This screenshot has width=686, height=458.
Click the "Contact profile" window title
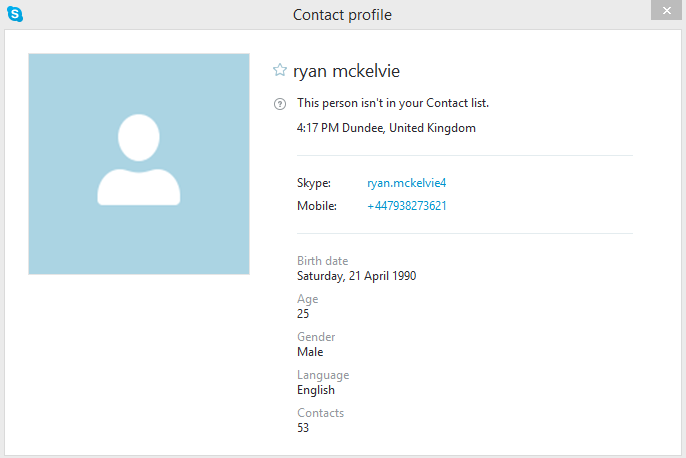tap(342, 15)
